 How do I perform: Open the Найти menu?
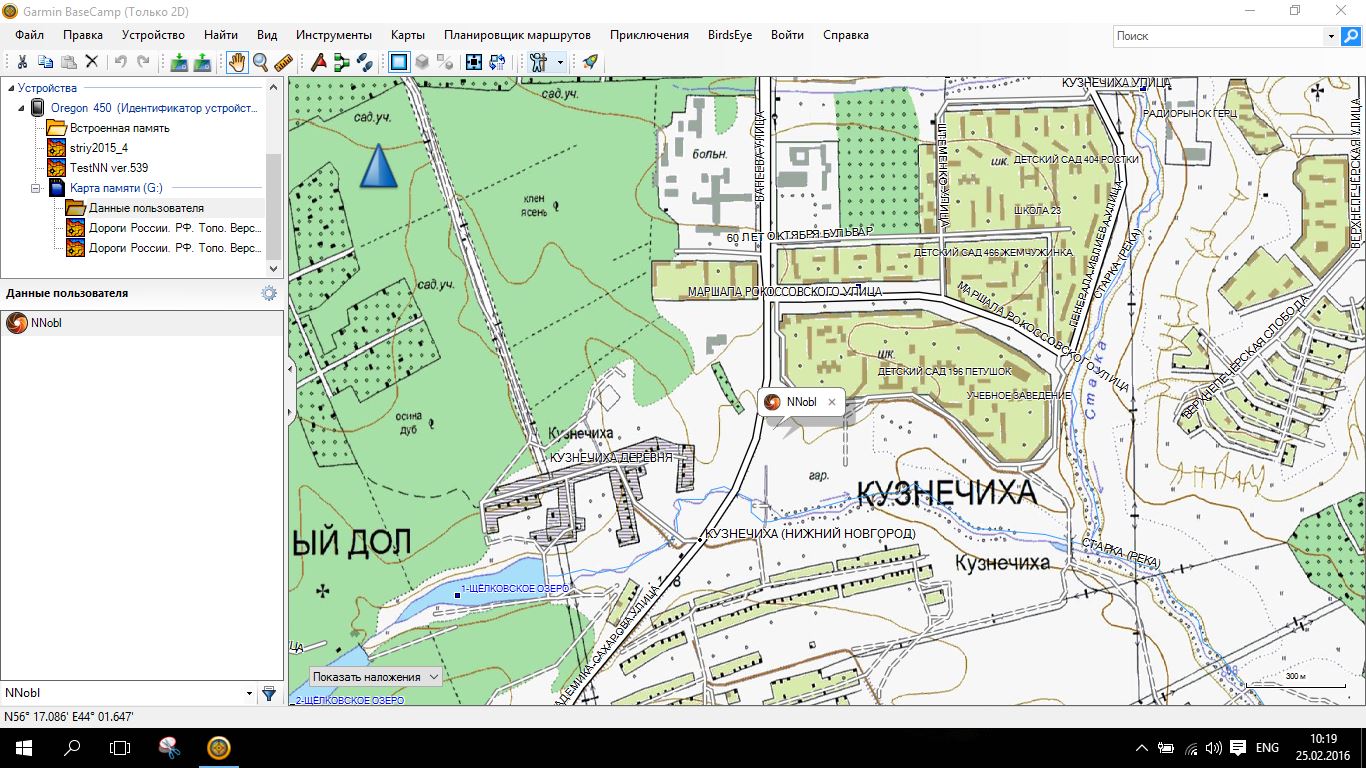pyautogui.click(x=221, y=35)
